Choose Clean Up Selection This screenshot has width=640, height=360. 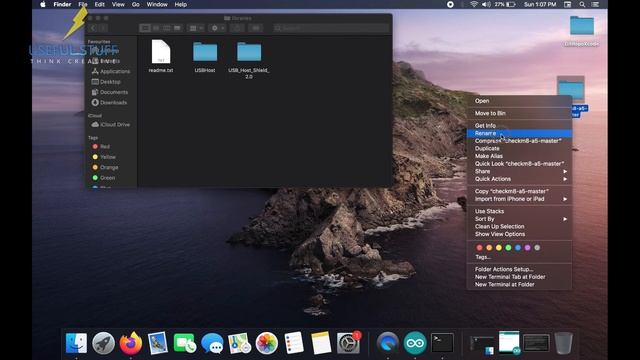tap(519, 226)
